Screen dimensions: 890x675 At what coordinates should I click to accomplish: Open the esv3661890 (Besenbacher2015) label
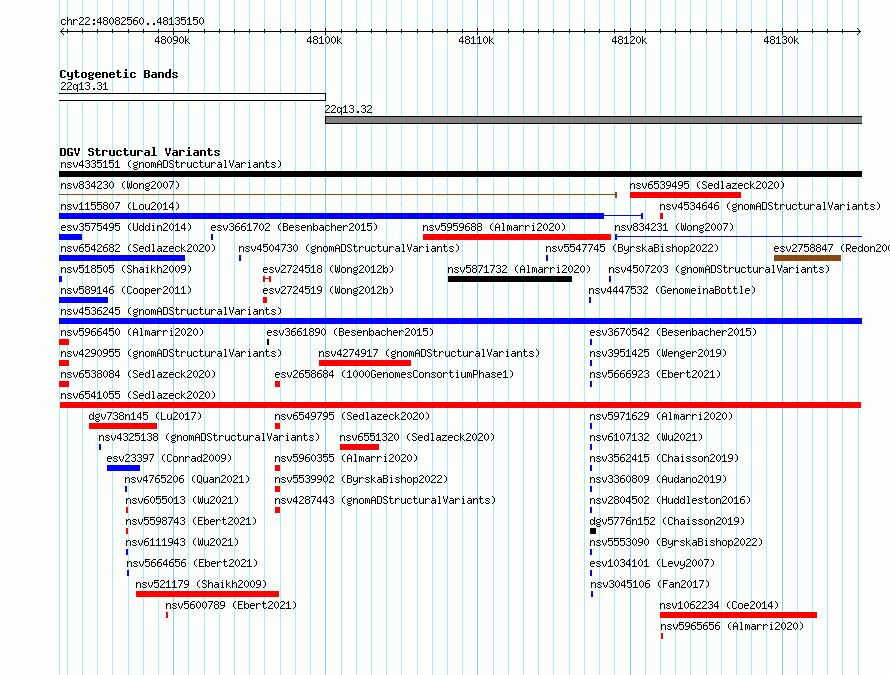(x=350, y=332)
